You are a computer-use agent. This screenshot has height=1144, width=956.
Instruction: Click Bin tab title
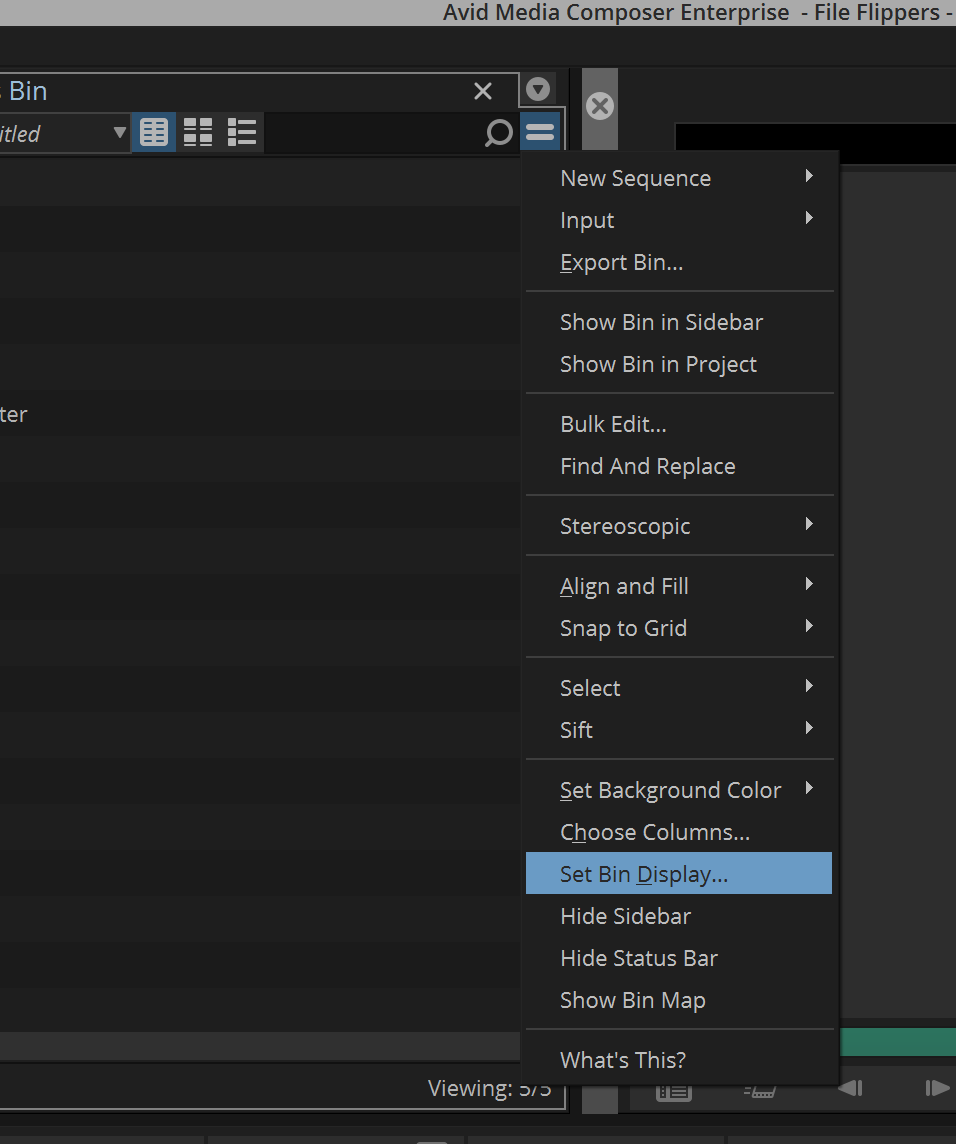click(x=28, y=91)
